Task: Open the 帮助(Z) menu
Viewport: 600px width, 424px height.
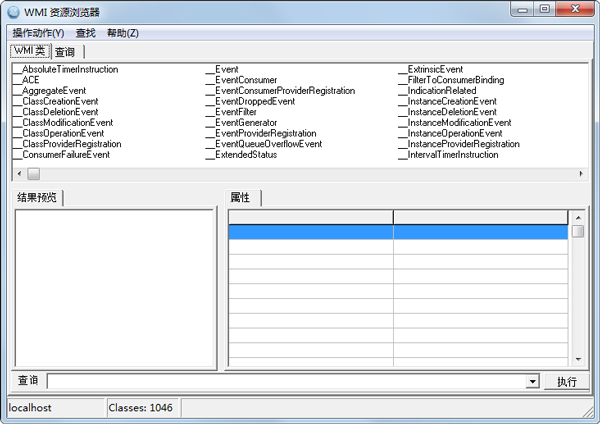Action: pyautogui.click(x=123, y=33)
